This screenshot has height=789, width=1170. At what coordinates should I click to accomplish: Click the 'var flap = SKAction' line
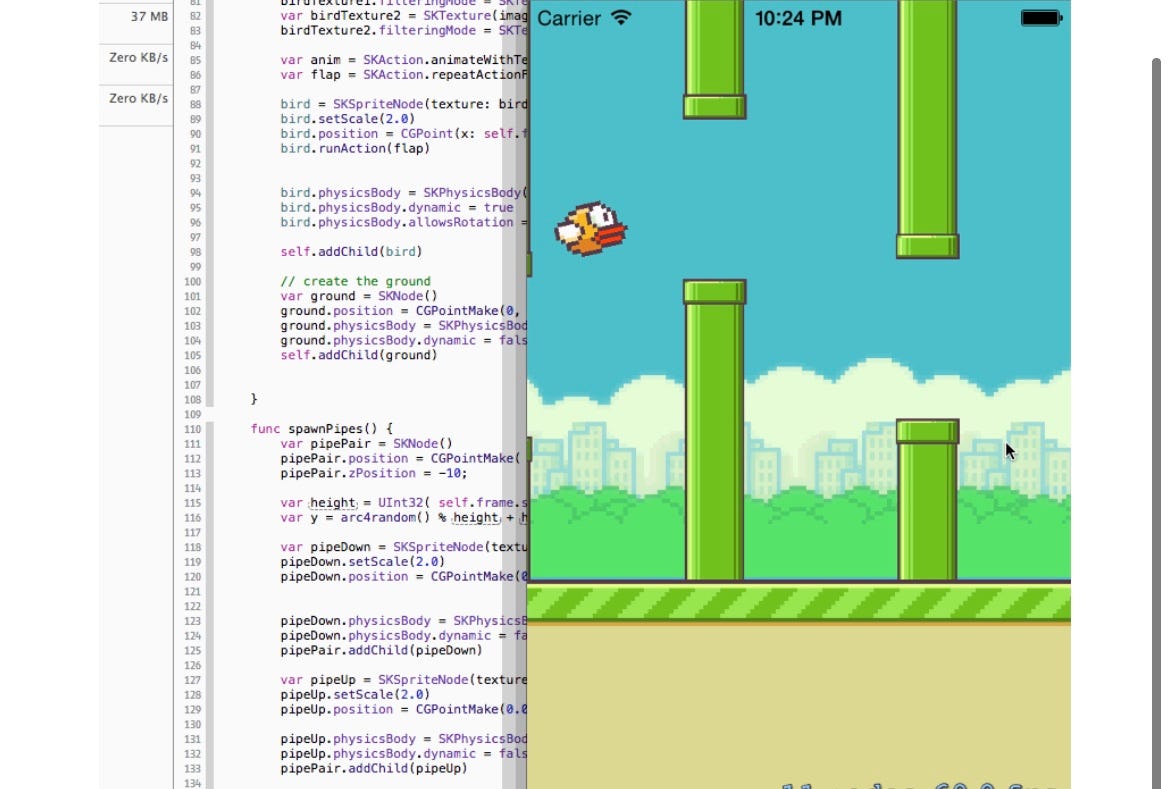404,75
